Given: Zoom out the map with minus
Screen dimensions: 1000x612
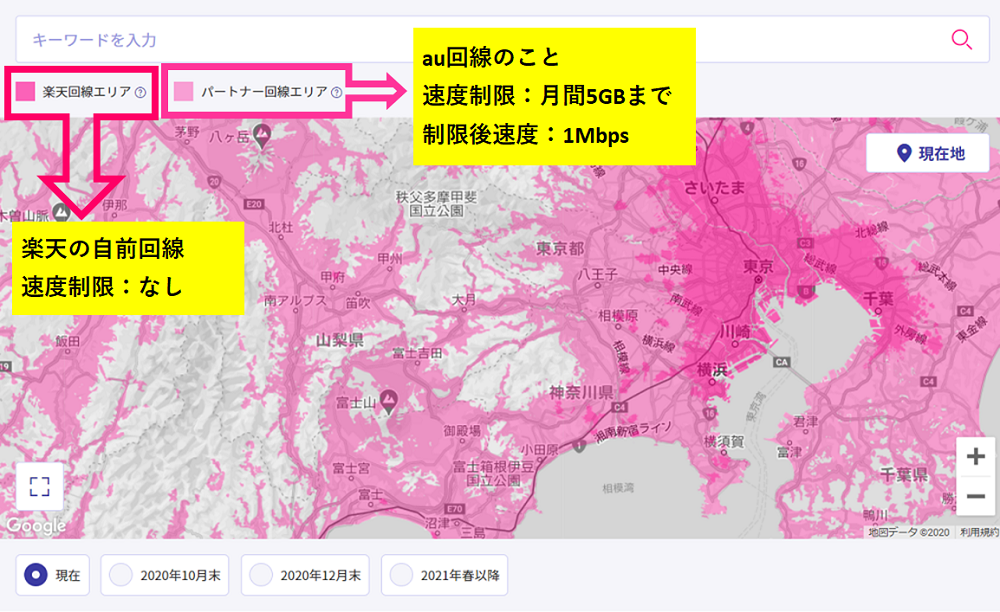Looking at the screenshot, I should tap(975, 496).
